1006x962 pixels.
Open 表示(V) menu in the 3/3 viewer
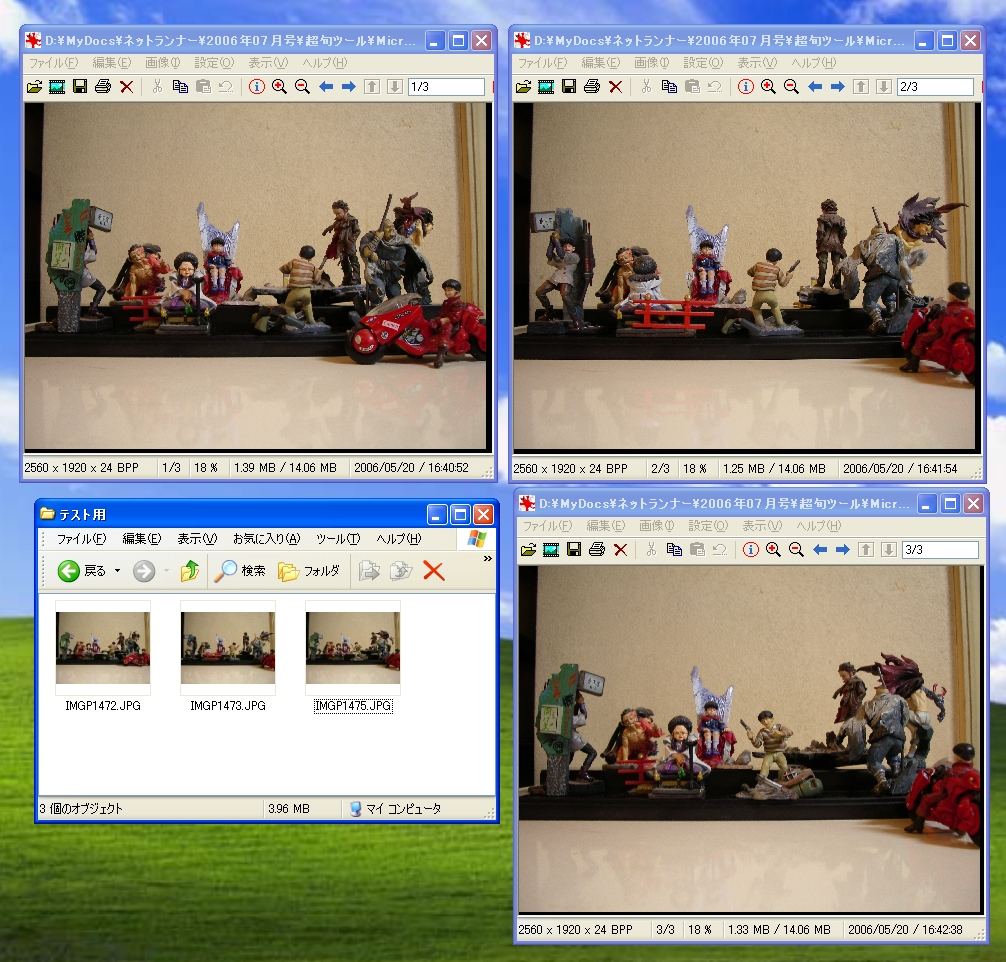click(762, 526)
